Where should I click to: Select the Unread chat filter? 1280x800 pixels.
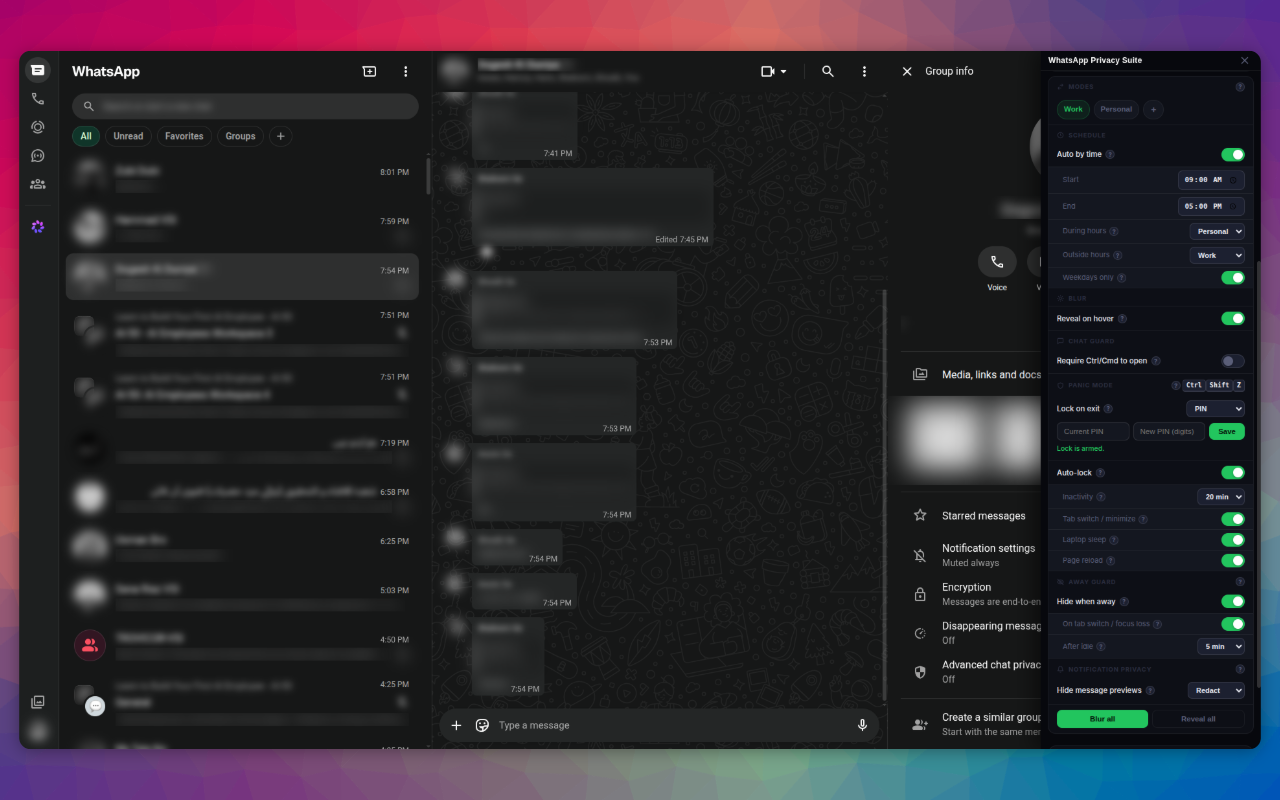(x=128, y=136)
